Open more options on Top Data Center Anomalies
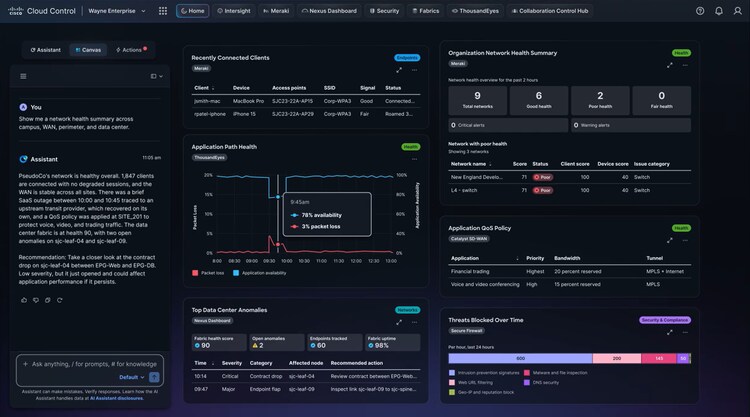Screen dimensions: 750x417 (x=414, y=322)
